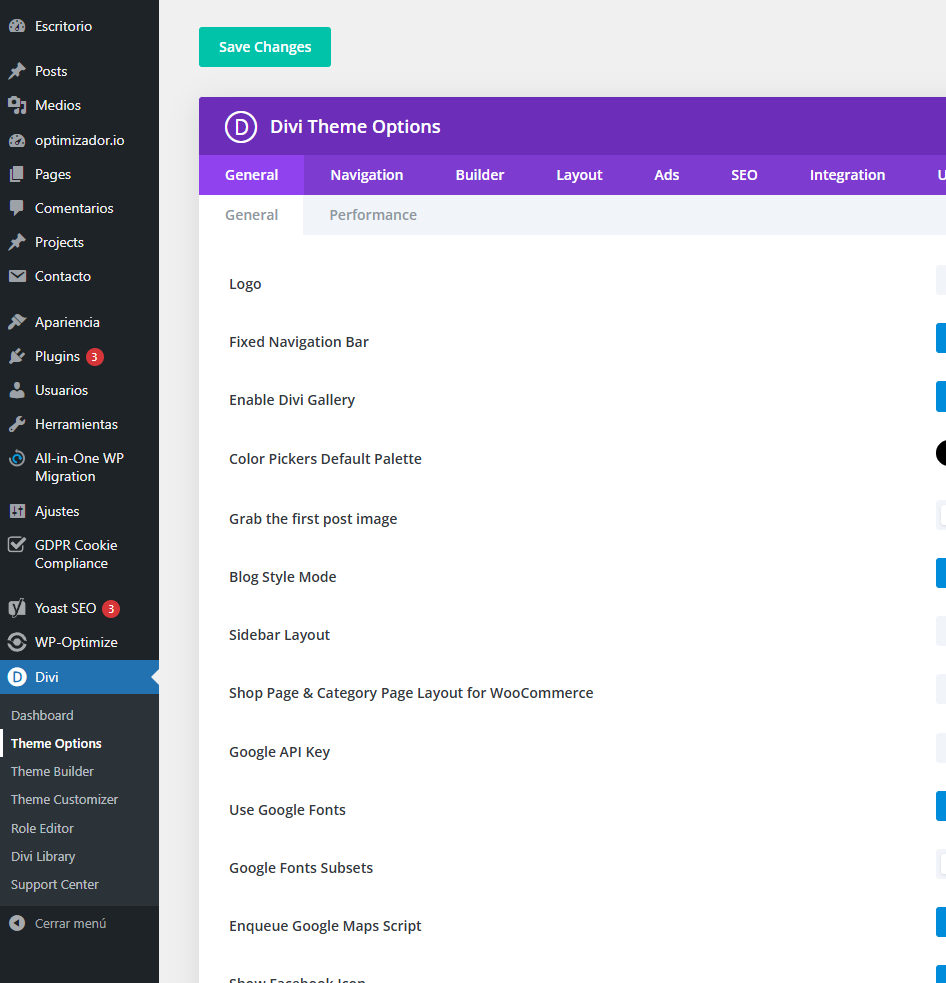Click the optimizador.io gauge icon
946x983 pixels.
pyautogui.click(x=17, y=140)
